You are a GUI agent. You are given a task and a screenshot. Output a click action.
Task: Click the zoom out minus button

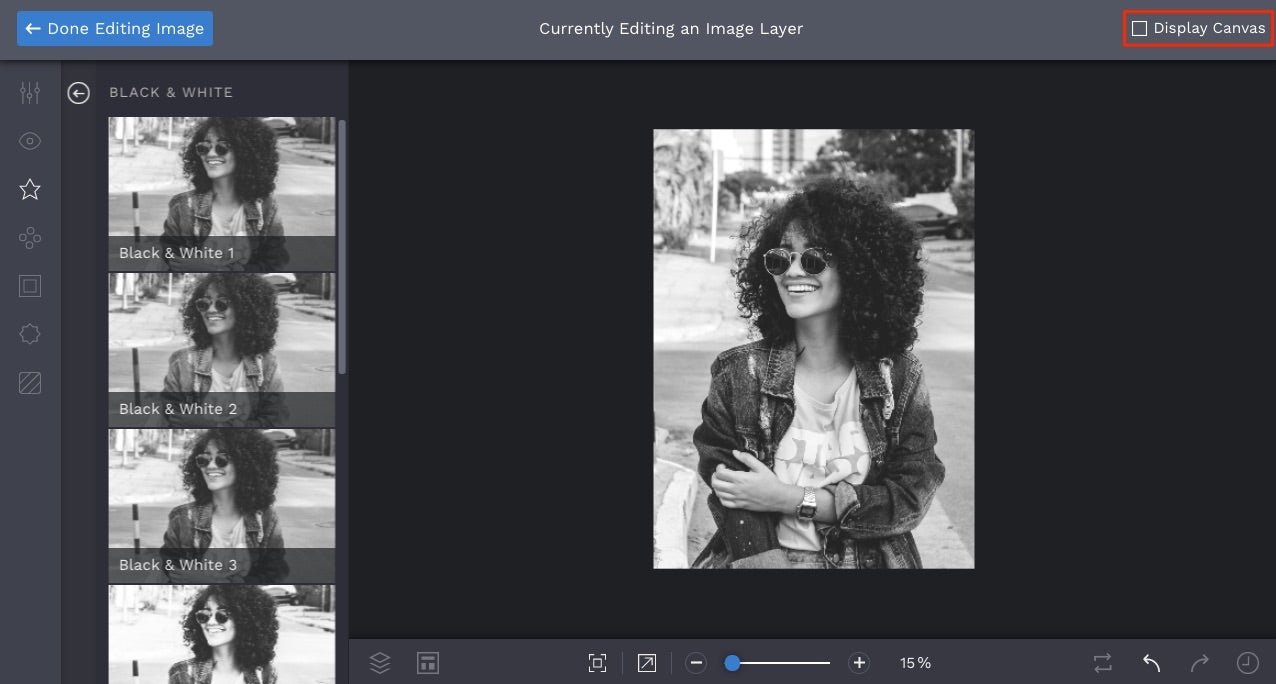click(x=697, y=662)
